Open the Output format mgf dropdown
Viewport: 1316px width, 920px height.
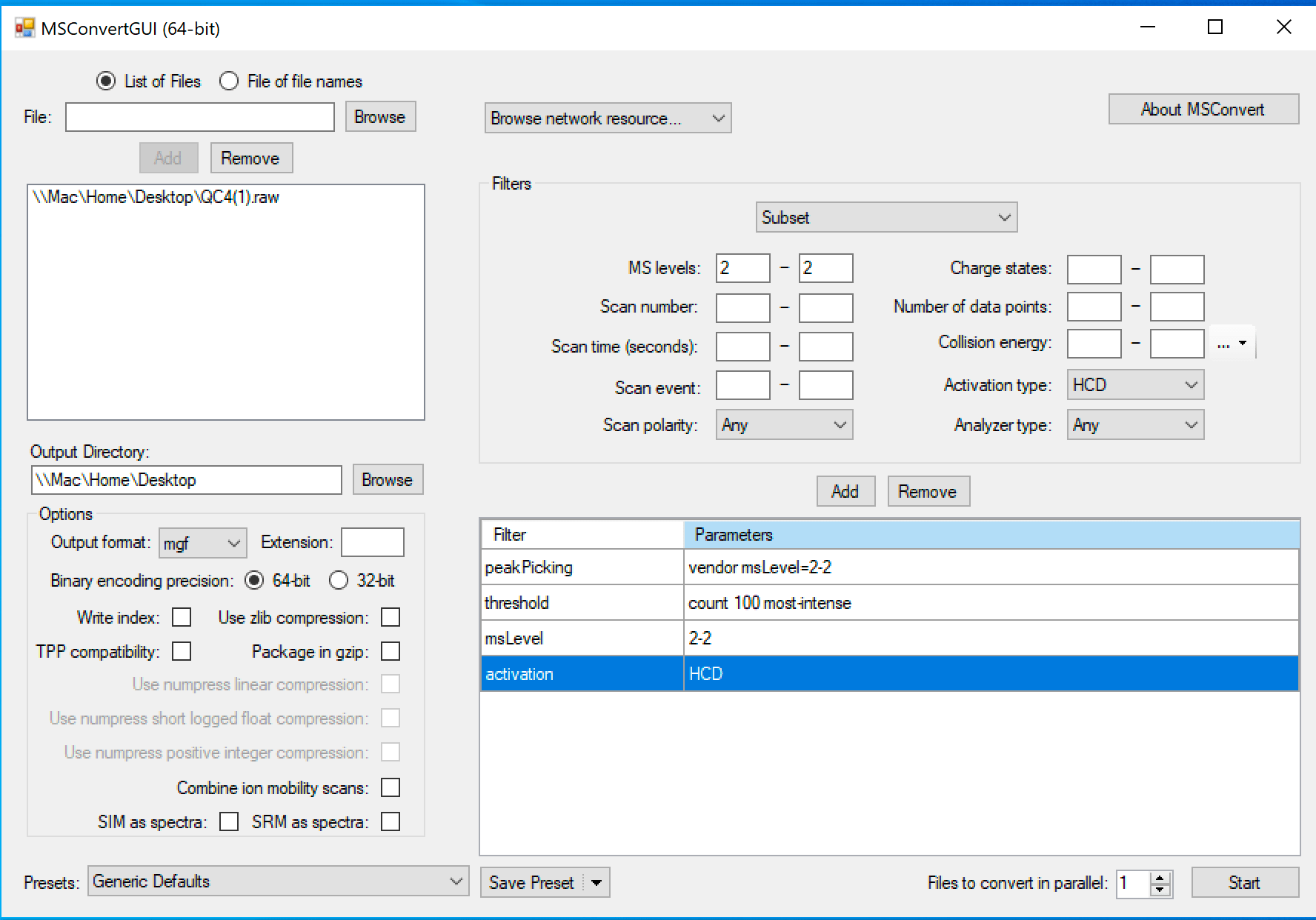(x=203, y=543)
